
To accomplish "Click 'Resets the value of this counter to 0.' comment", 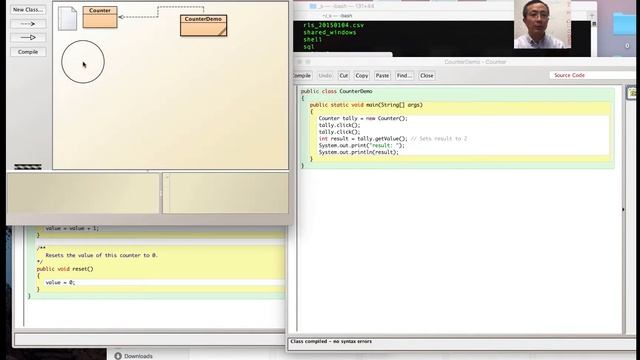I will 101,255.
